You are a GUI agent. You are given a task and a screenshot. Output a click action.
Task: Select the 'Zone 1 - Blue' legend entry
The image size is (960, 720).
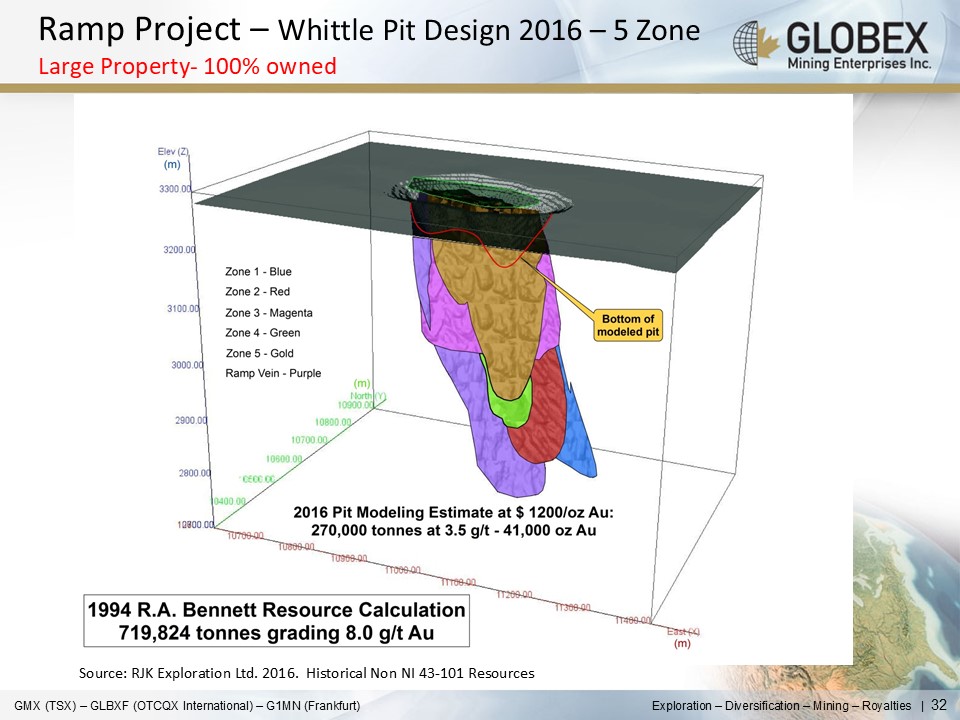point(258,271)
